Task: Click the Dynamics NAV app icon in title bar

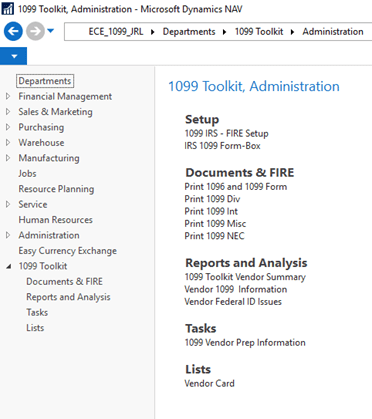Action: (x=7, y=9)
